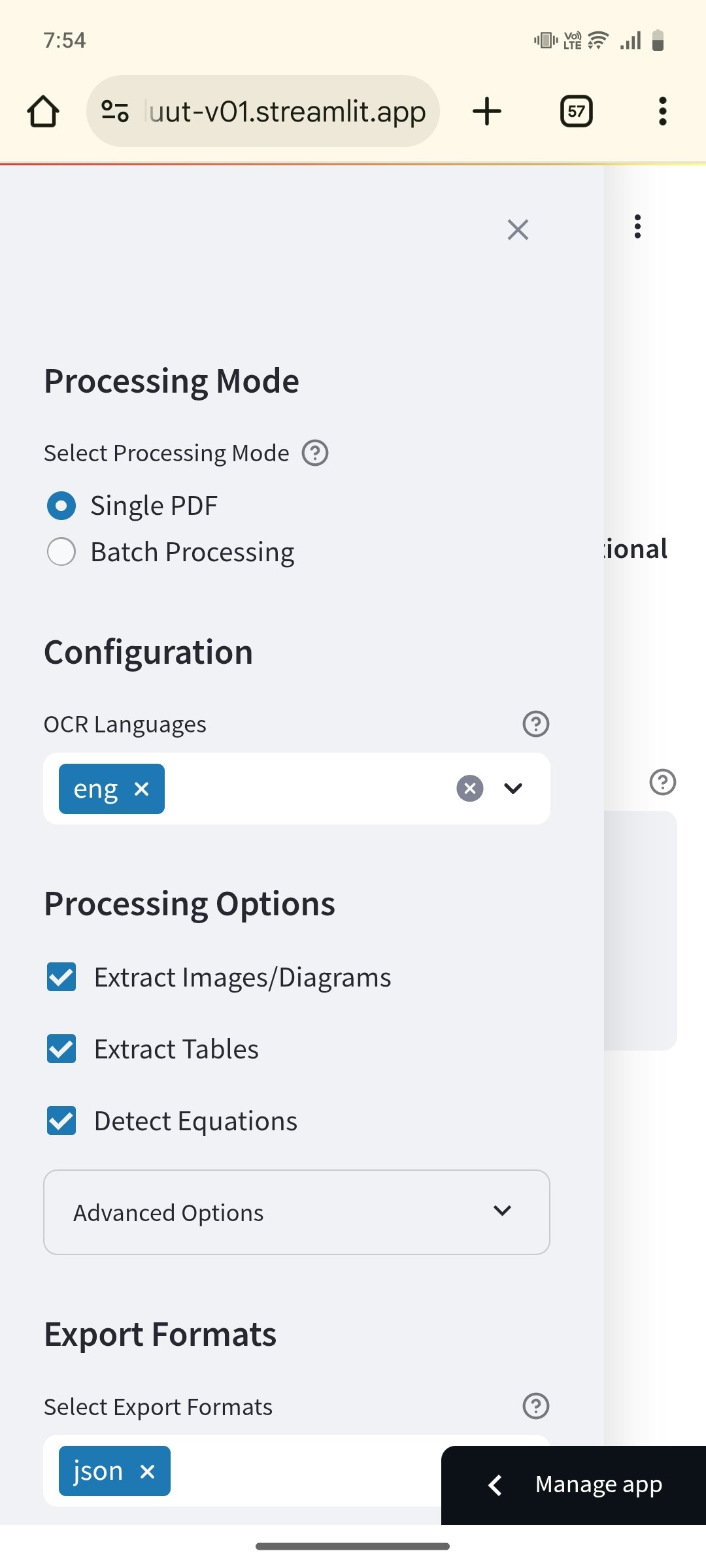
Task: Tap the browser home icon
Action: (x=43, y=111)
